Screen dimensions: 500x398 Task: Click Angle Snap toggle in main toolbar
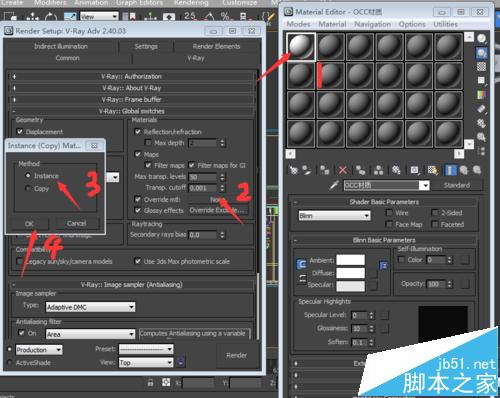point(210,16)
